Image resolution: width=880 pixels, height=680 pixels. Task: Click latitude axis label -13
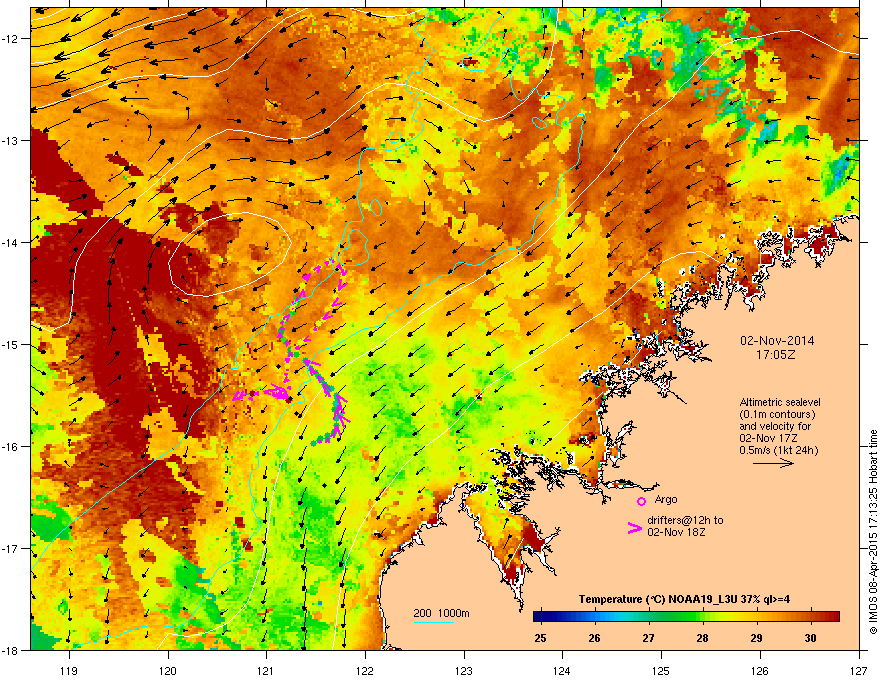[10, 140]
